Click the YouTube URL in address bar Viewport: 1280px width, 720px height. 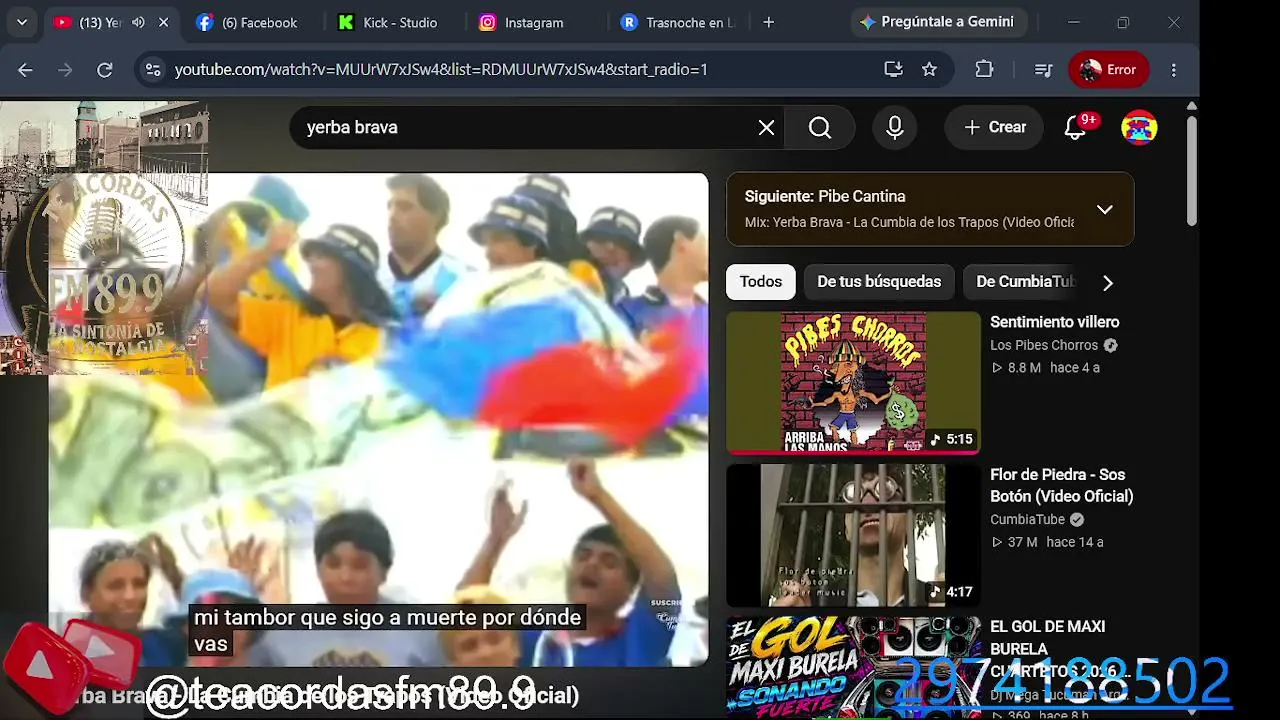(x=441, y=69)
